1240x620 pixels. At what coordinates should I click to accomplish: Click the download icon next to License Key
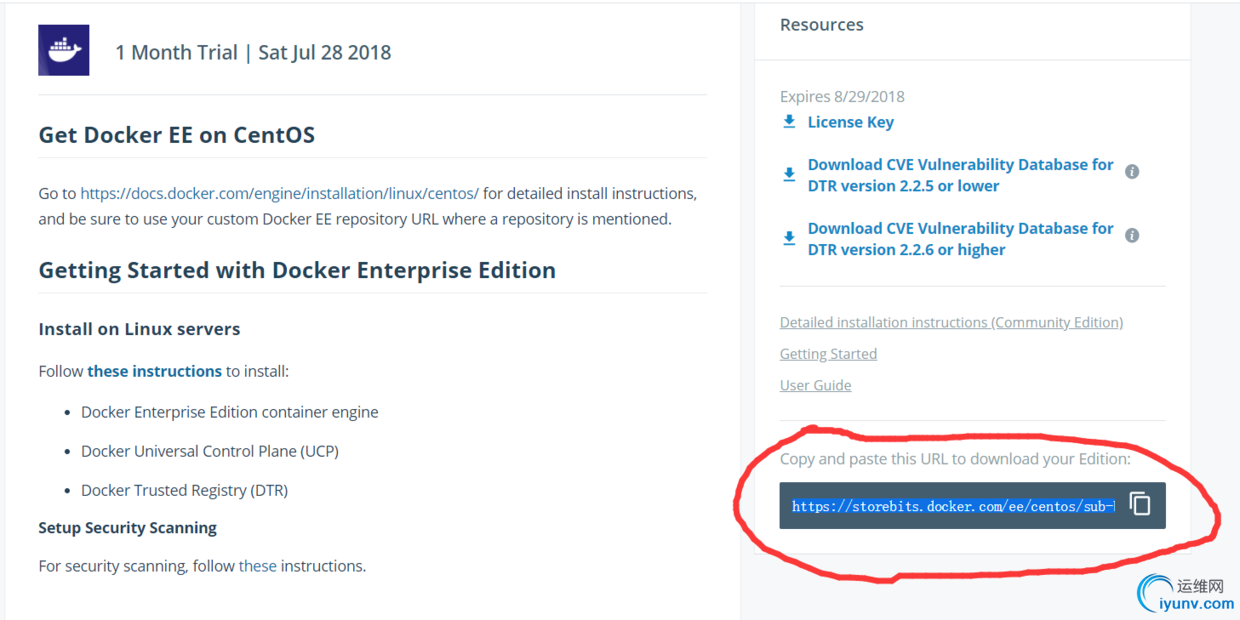[789, 122]
